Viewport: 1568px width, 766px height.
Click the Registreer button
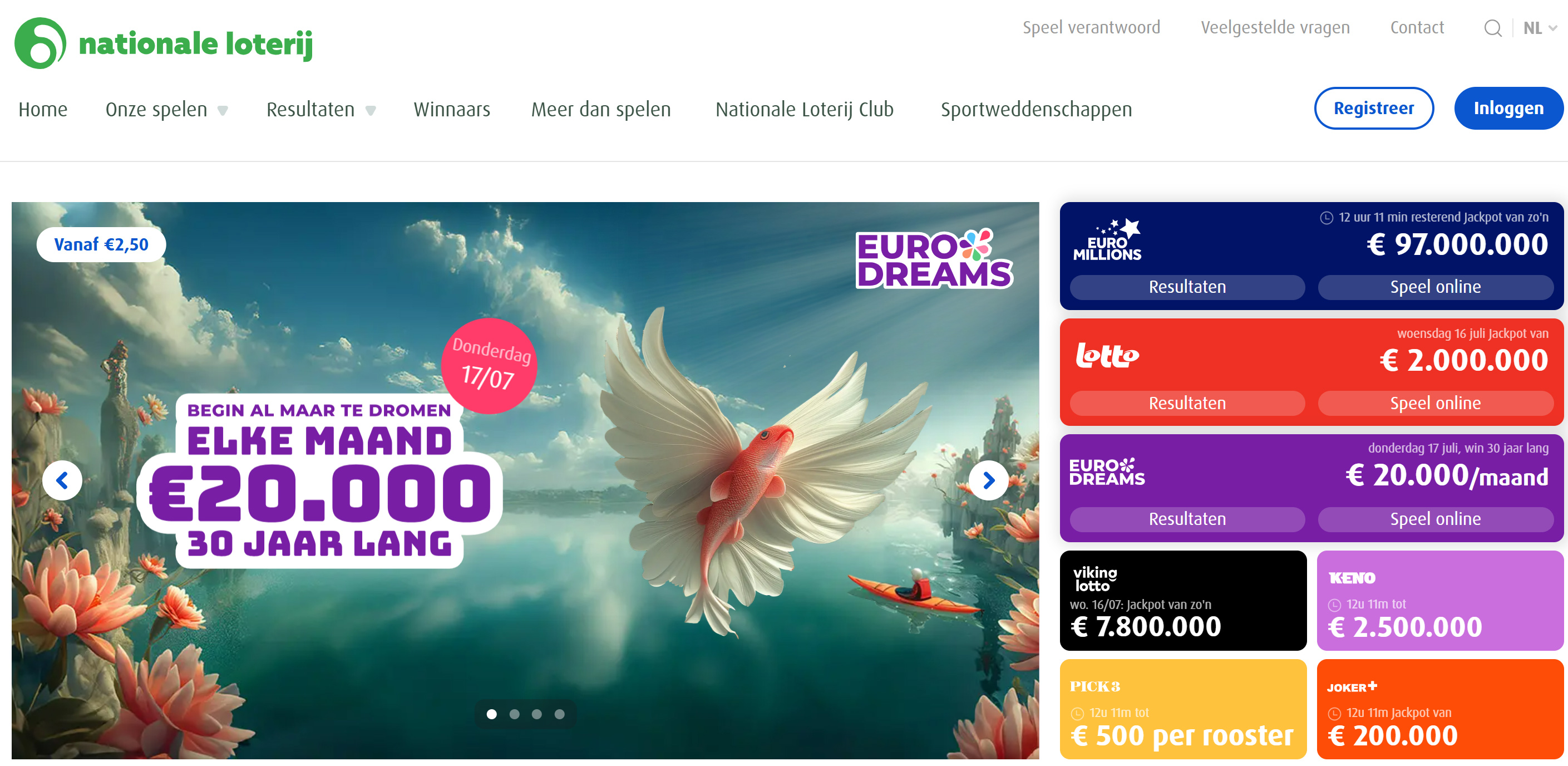click(x=1373, y=109)
